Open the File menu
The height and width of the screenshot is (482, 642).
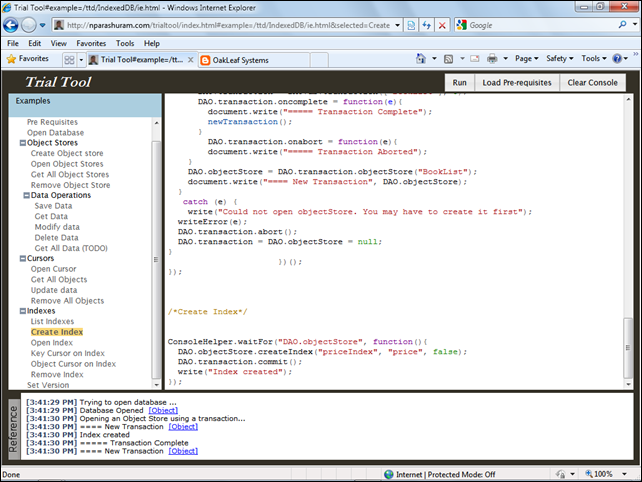(x=13, y=43)
